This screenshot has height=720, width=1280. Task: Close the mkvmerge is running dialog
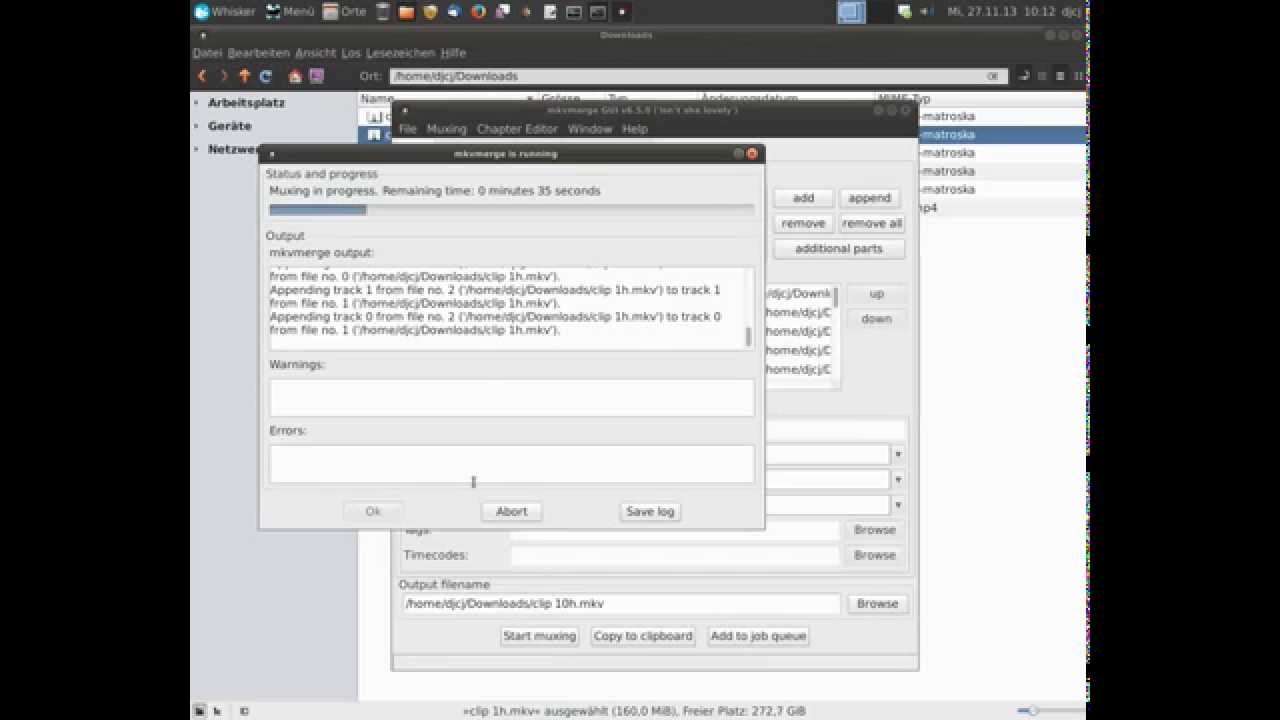[752, 154]
